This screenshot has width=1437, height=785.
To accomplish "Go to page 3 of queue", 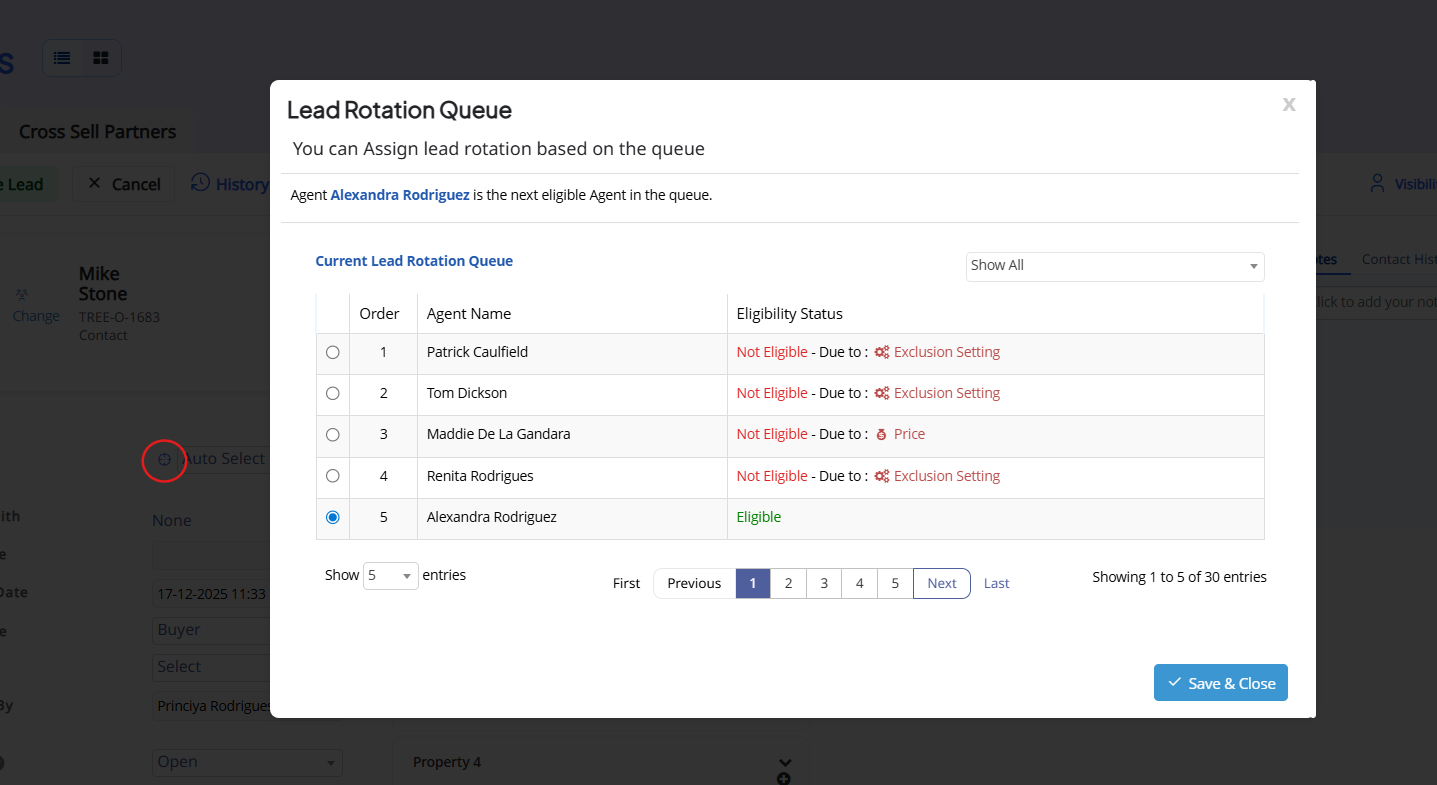I will 824,583.
